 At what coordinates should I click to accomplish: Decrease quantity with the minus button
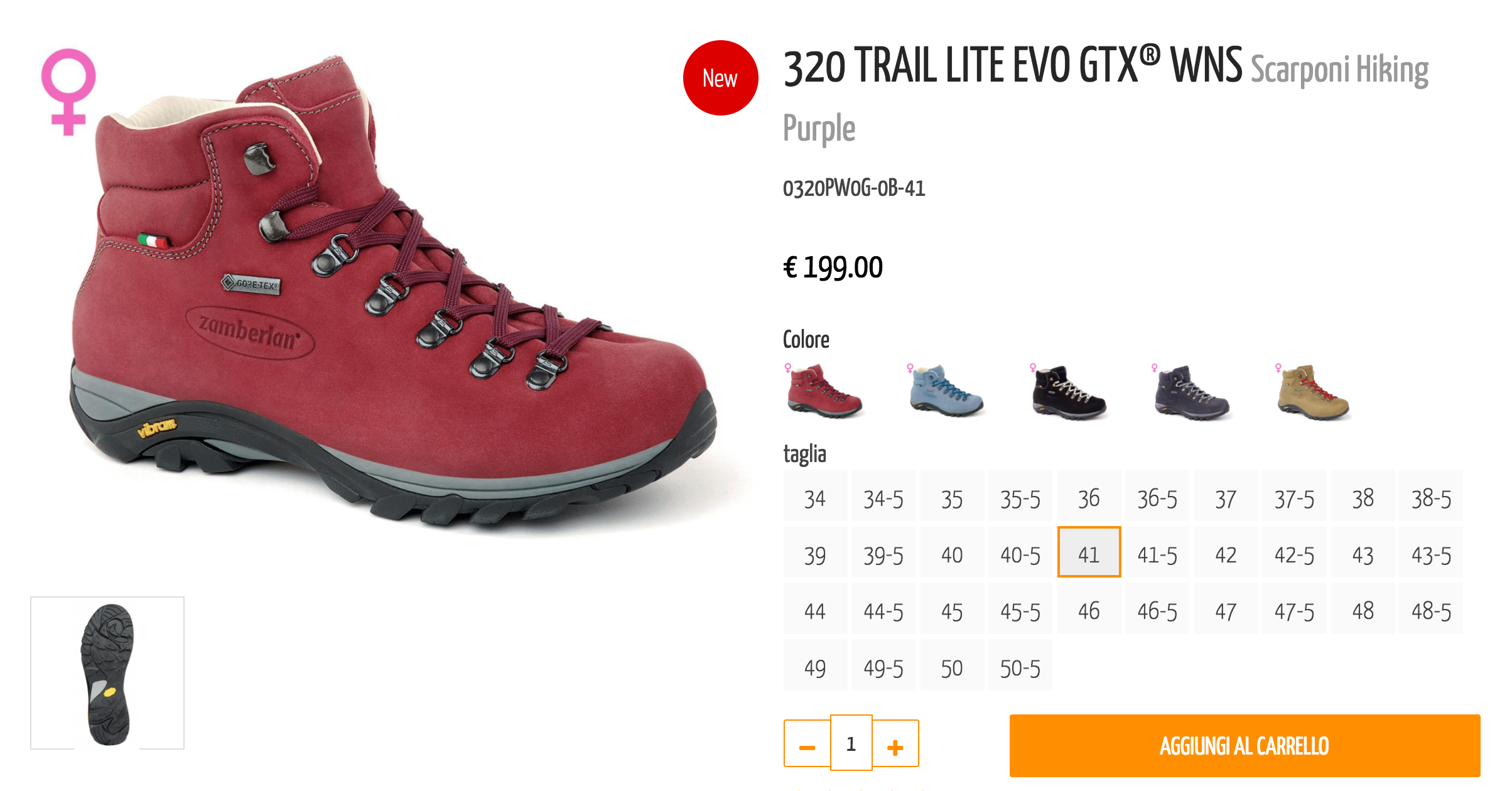tap(807, 744)
